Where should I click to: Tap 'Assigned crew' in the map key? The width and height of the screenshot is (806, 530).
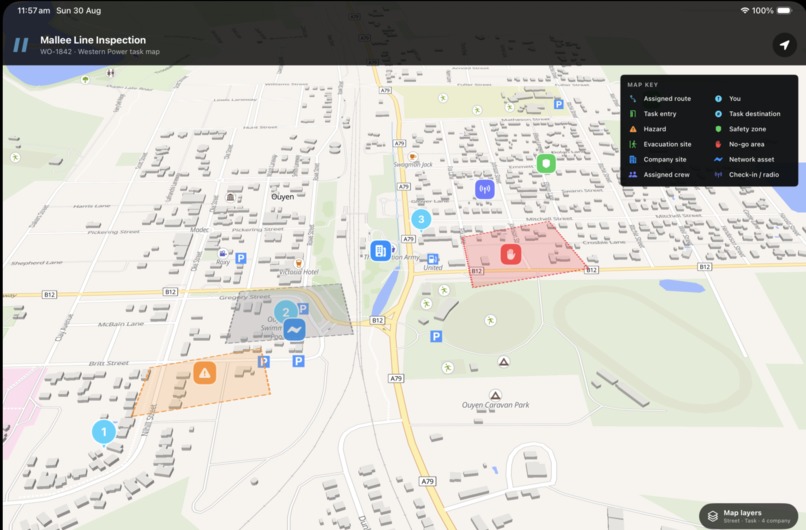point(666,175)
